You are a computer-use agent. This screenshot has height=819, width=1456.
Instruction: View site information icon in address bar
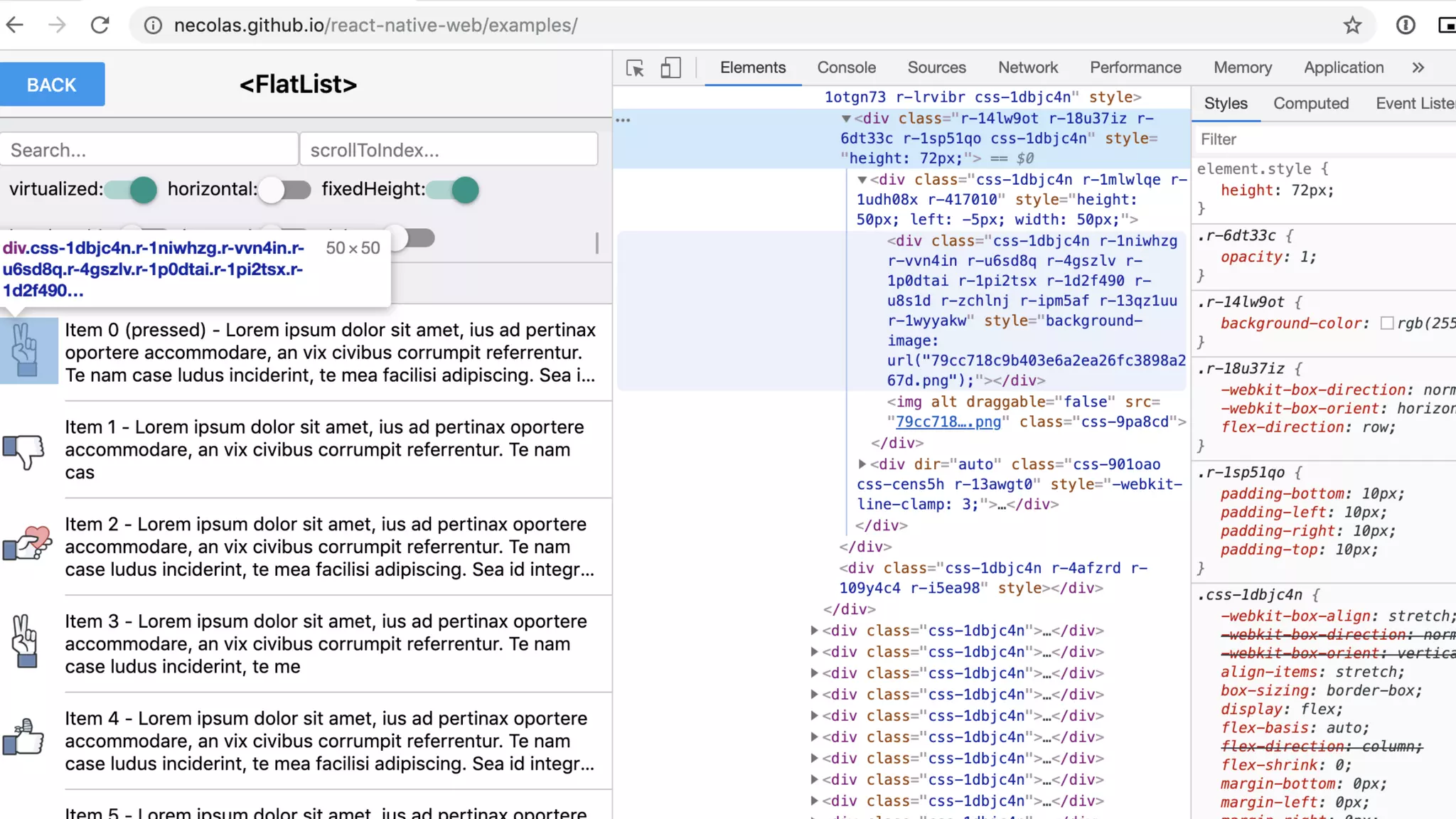[x=152, y=26]
